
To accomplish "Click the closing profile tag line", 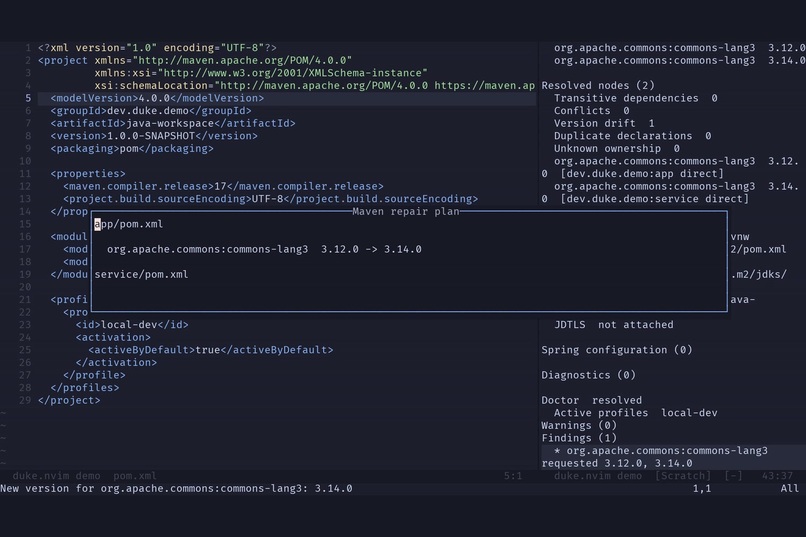I will pyautogui.click(x=95, y=375).
